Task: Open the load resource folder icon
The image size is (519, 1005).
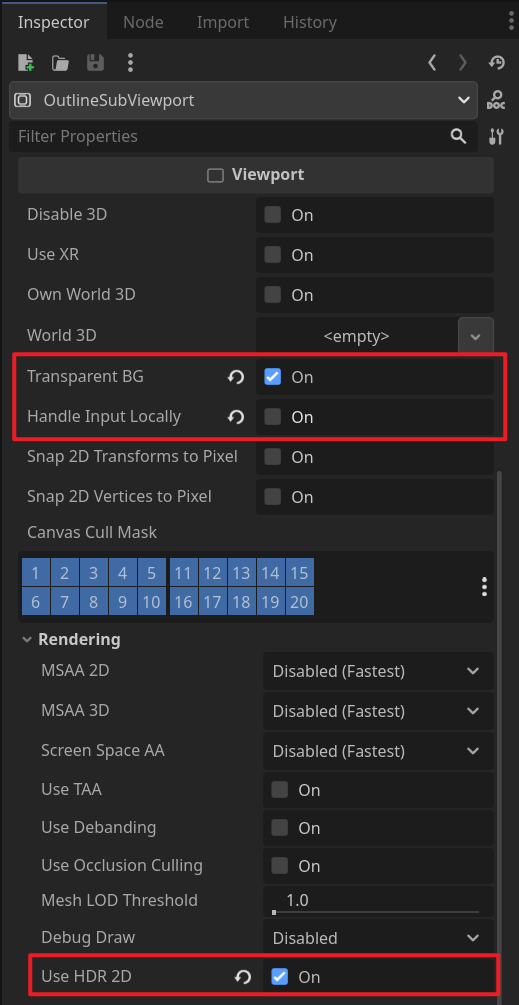Action: 60,62
